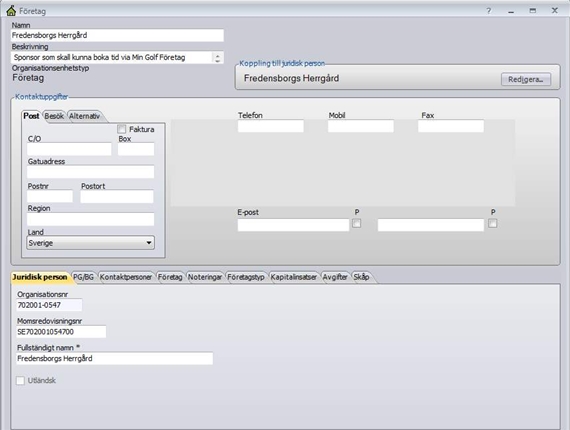
Task: Step down the Beskrivning spinner arrow
Action: point(217,60)
